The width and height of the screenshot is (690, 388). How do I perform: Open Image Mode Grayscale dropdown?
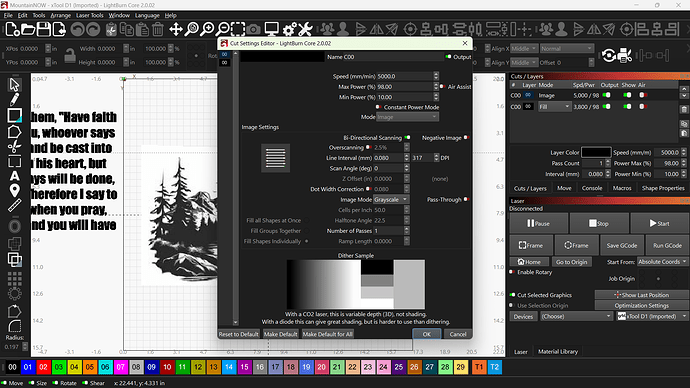click(x=391, y=199)
